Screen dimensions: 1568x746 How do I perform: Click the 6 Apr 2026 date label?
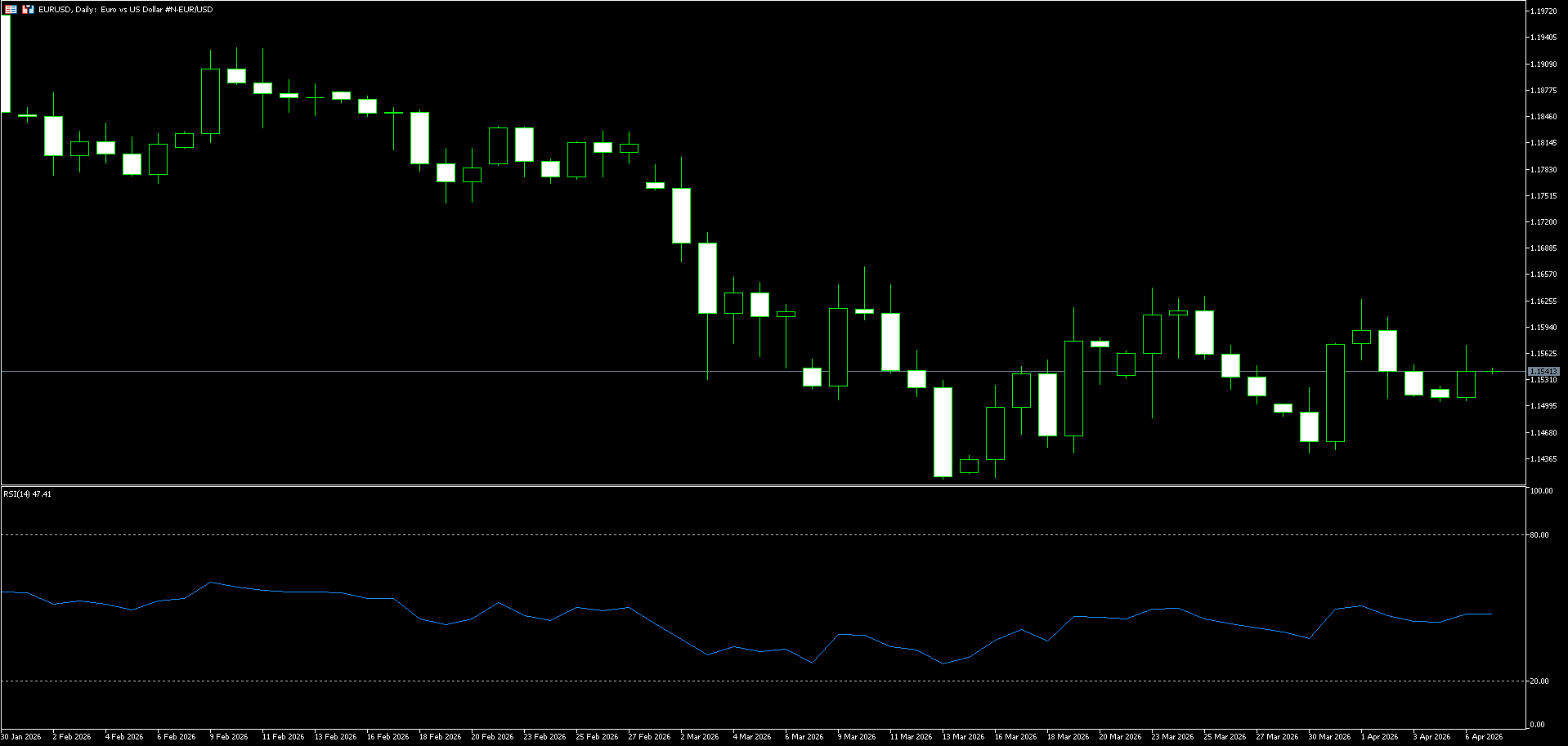click(1484, 737)
